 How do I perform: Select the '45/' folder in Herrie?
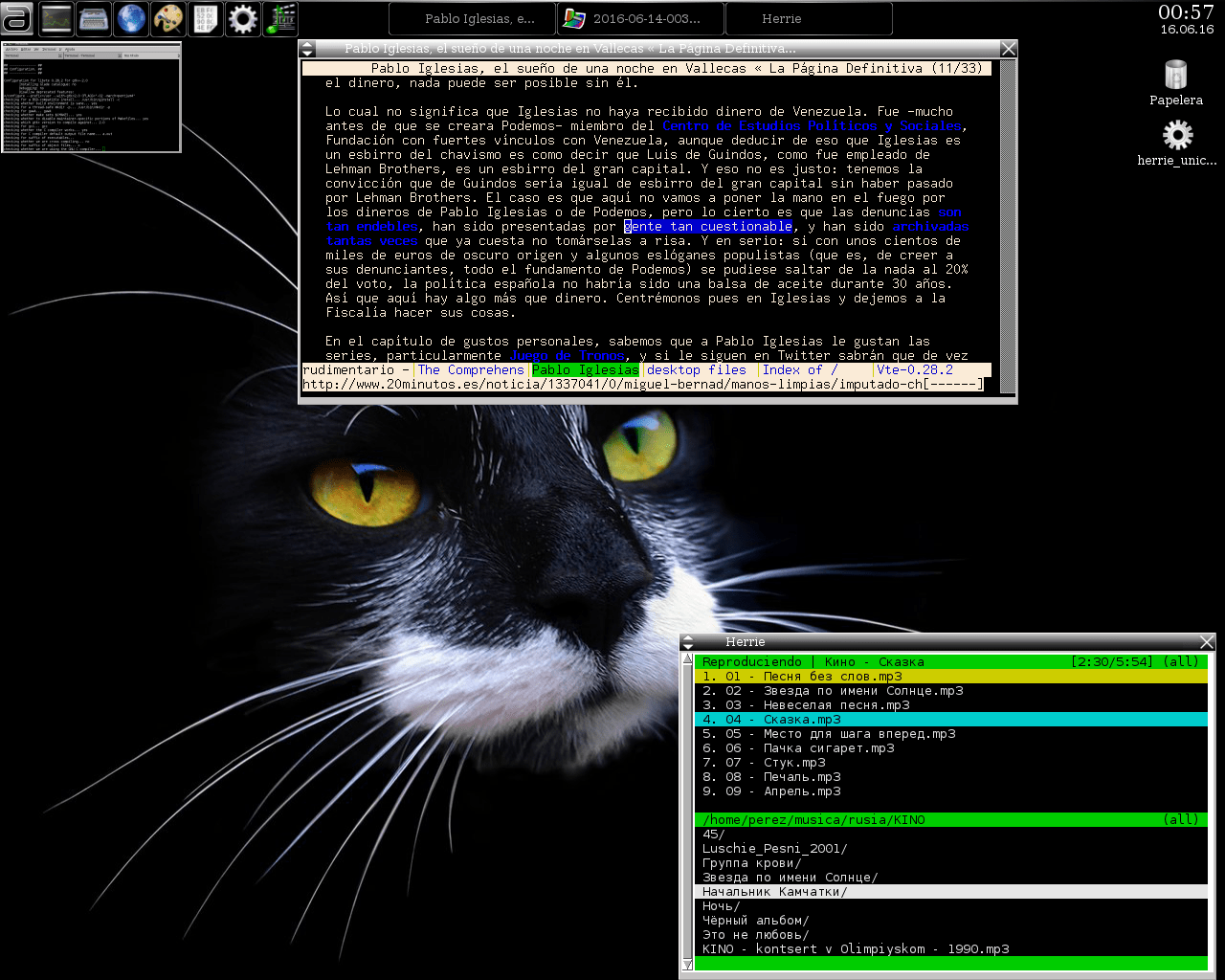pos(951,835)
